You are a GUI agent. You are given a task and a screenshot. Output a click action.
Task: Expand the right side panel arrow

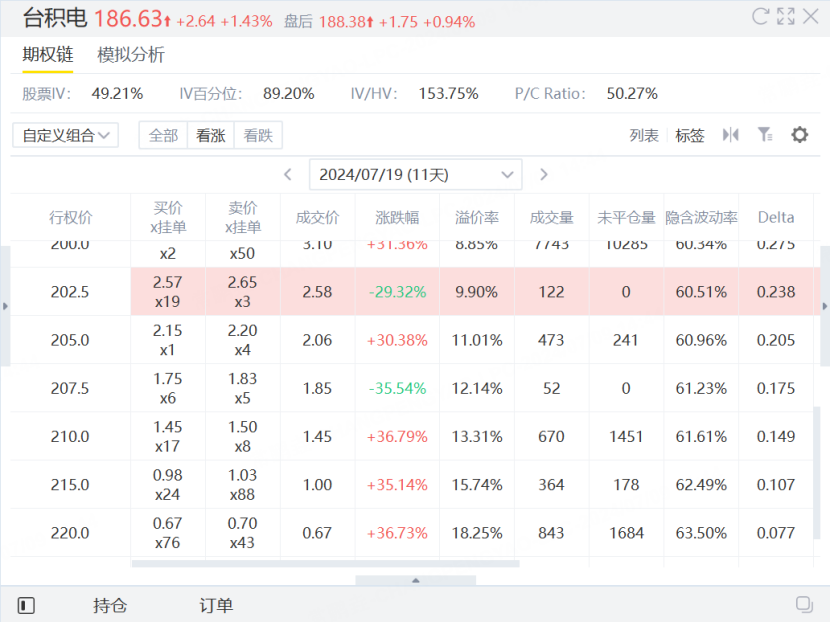[825, 306]
